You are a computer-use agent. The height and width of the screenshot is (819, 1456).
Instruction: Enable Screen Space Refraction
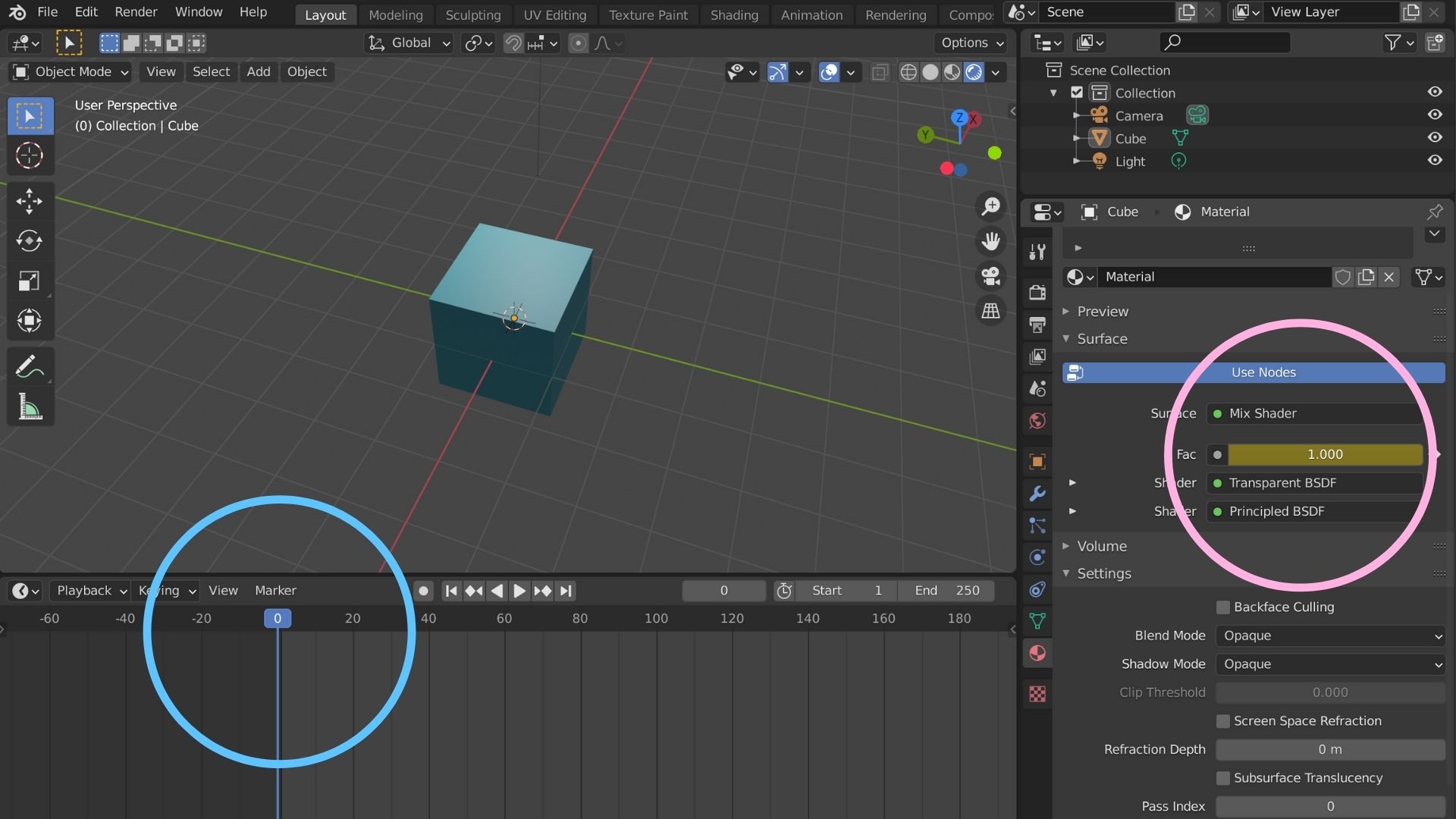pyautogui.click(x=1222, y=721)
